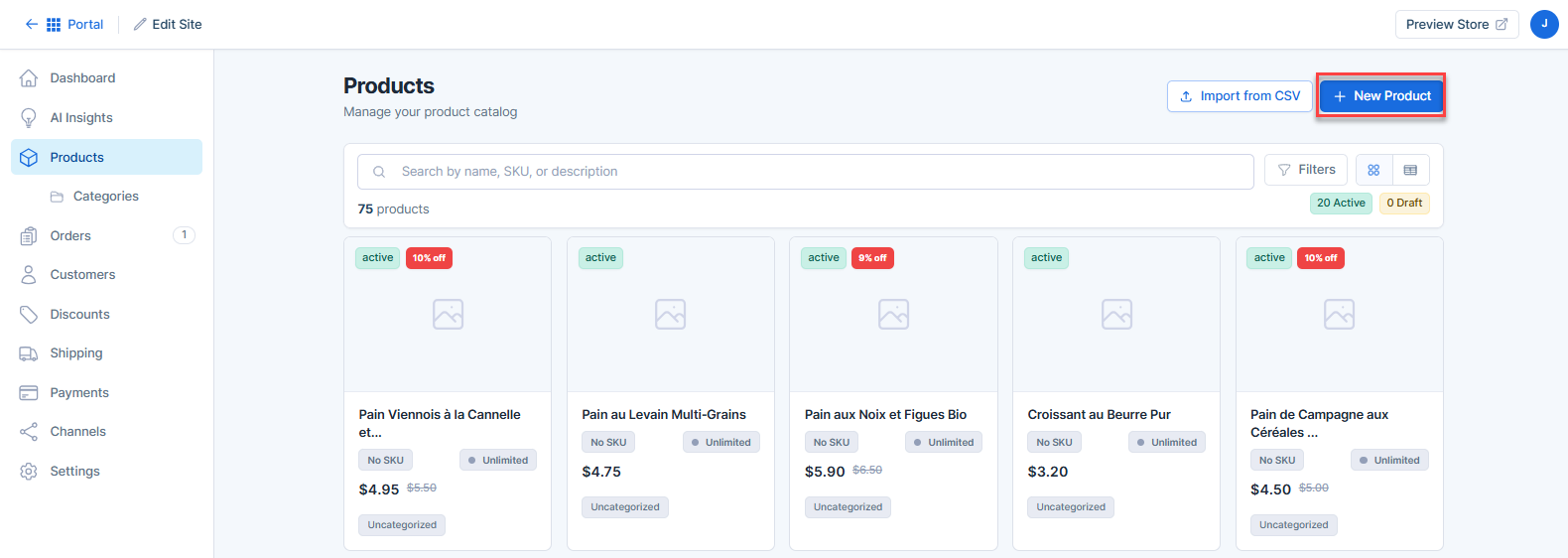Image resolution: width=1568 pixels, height=558 pixels.
Task: Filter by 0 Draft badge
Action: coord(1404,203)
